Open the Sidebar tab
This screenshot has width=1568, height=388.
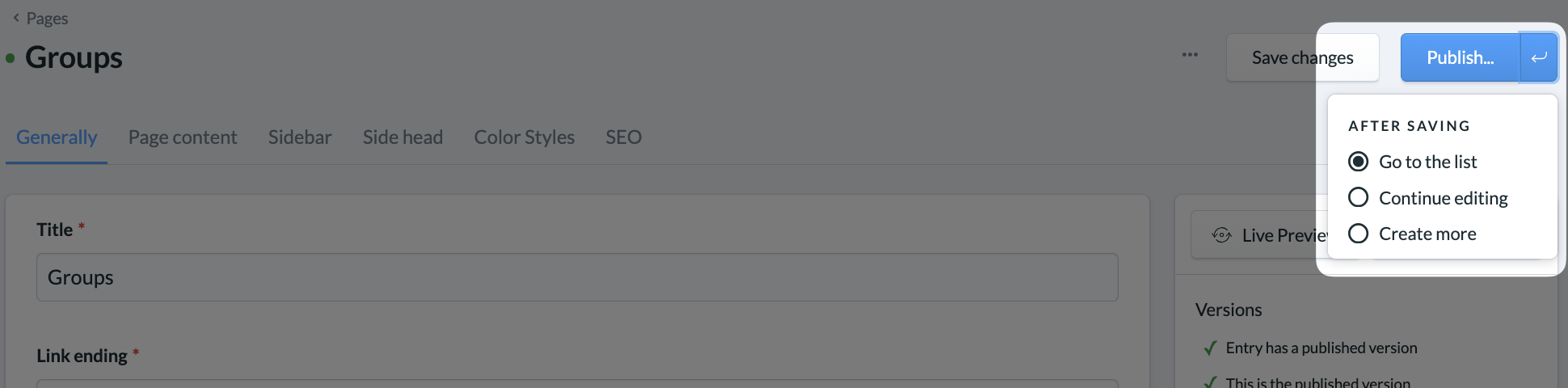point(300,137)
